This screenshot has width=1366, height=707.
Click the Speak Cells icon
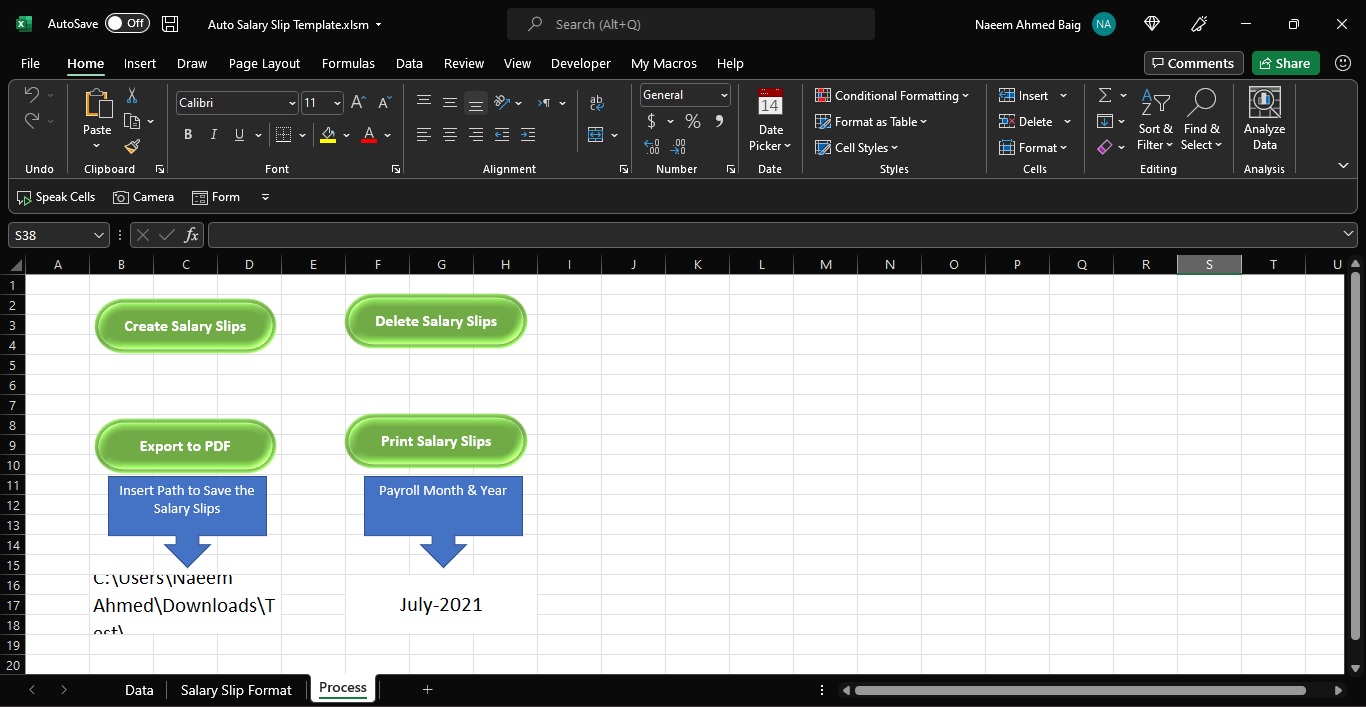coord(56,197)
